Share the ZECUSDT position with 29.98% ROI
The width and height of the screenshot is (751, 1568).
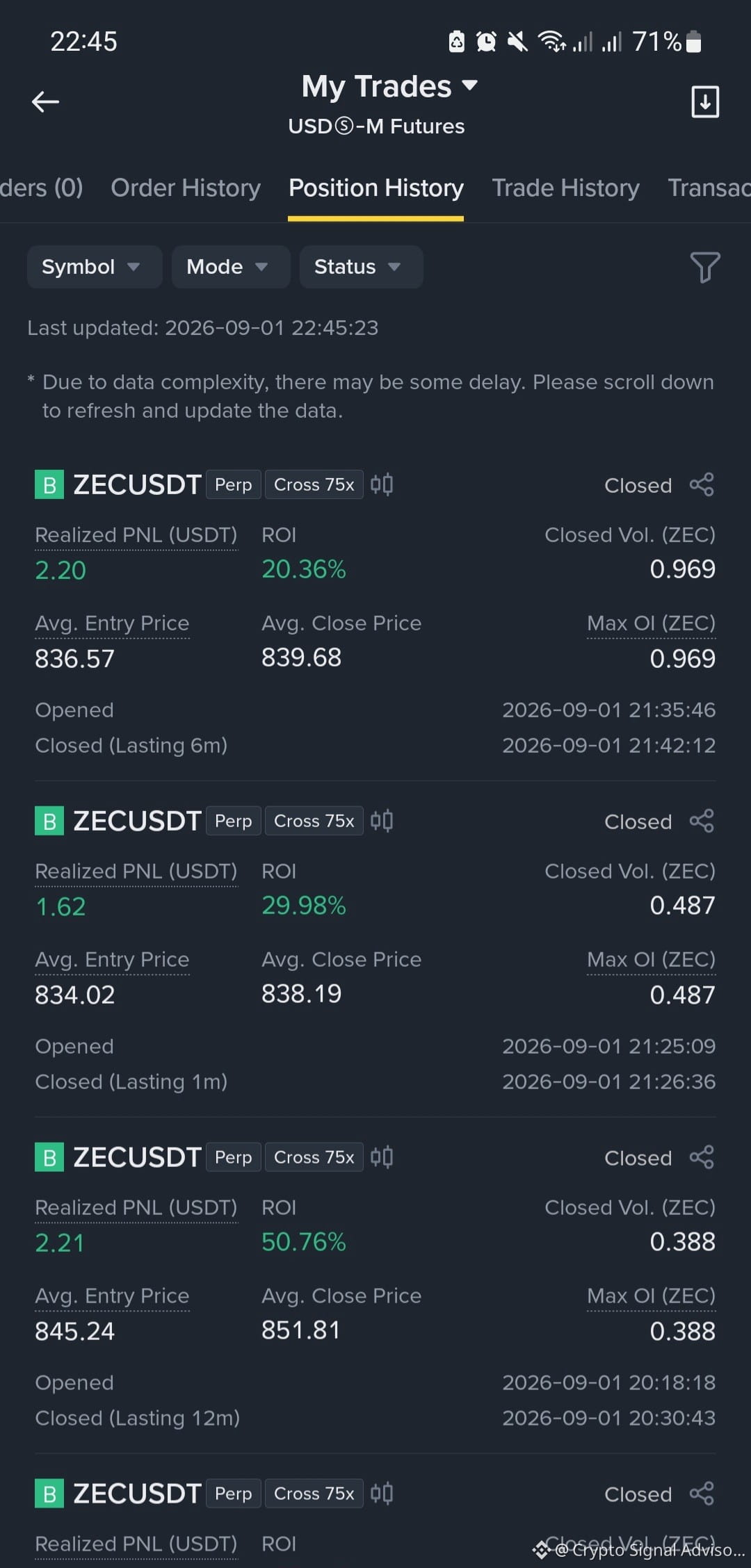(x=702, y=821)
